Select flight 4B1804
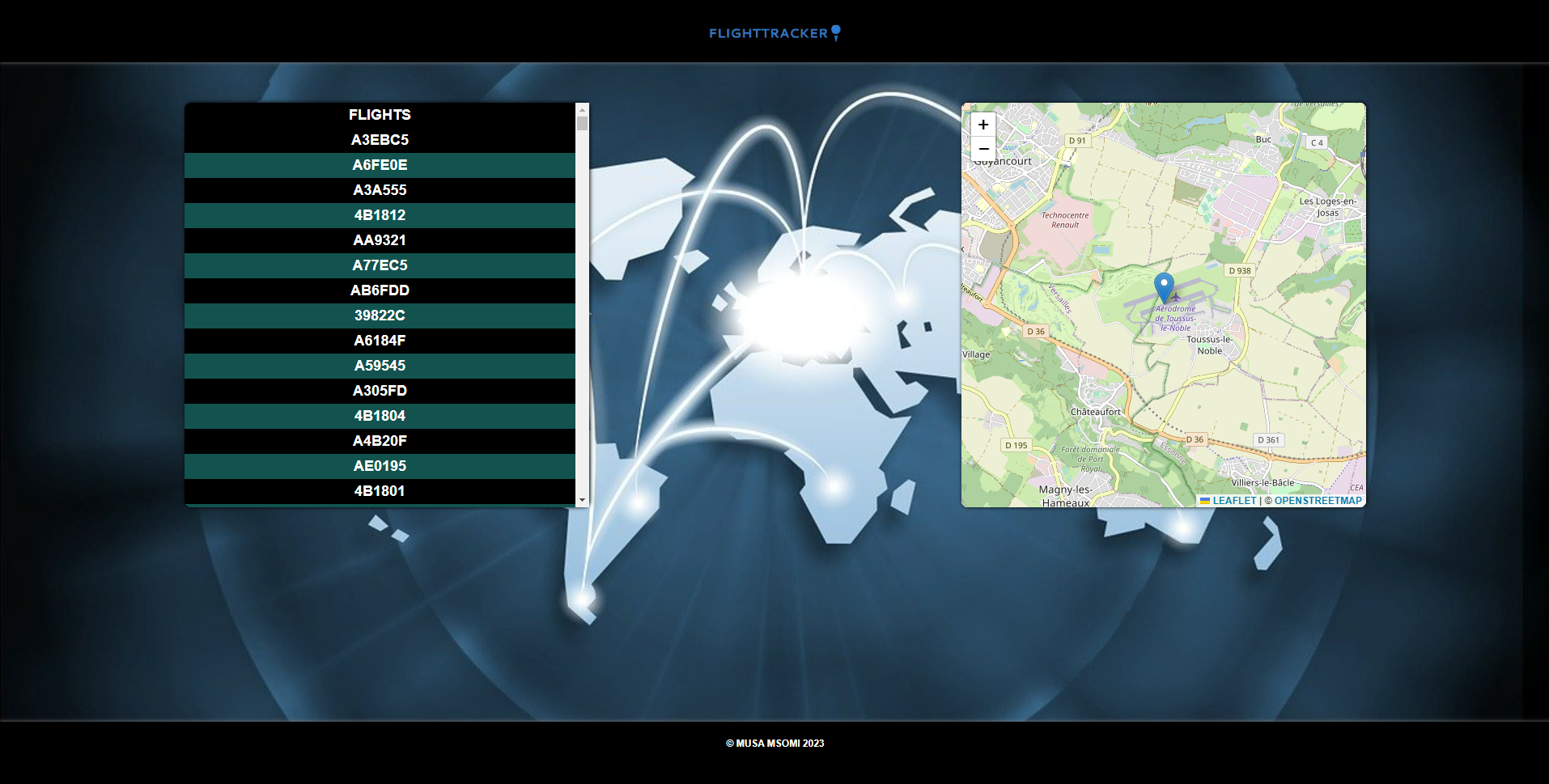Viewport: 1549px width, 784px height. tap(380, 416)
